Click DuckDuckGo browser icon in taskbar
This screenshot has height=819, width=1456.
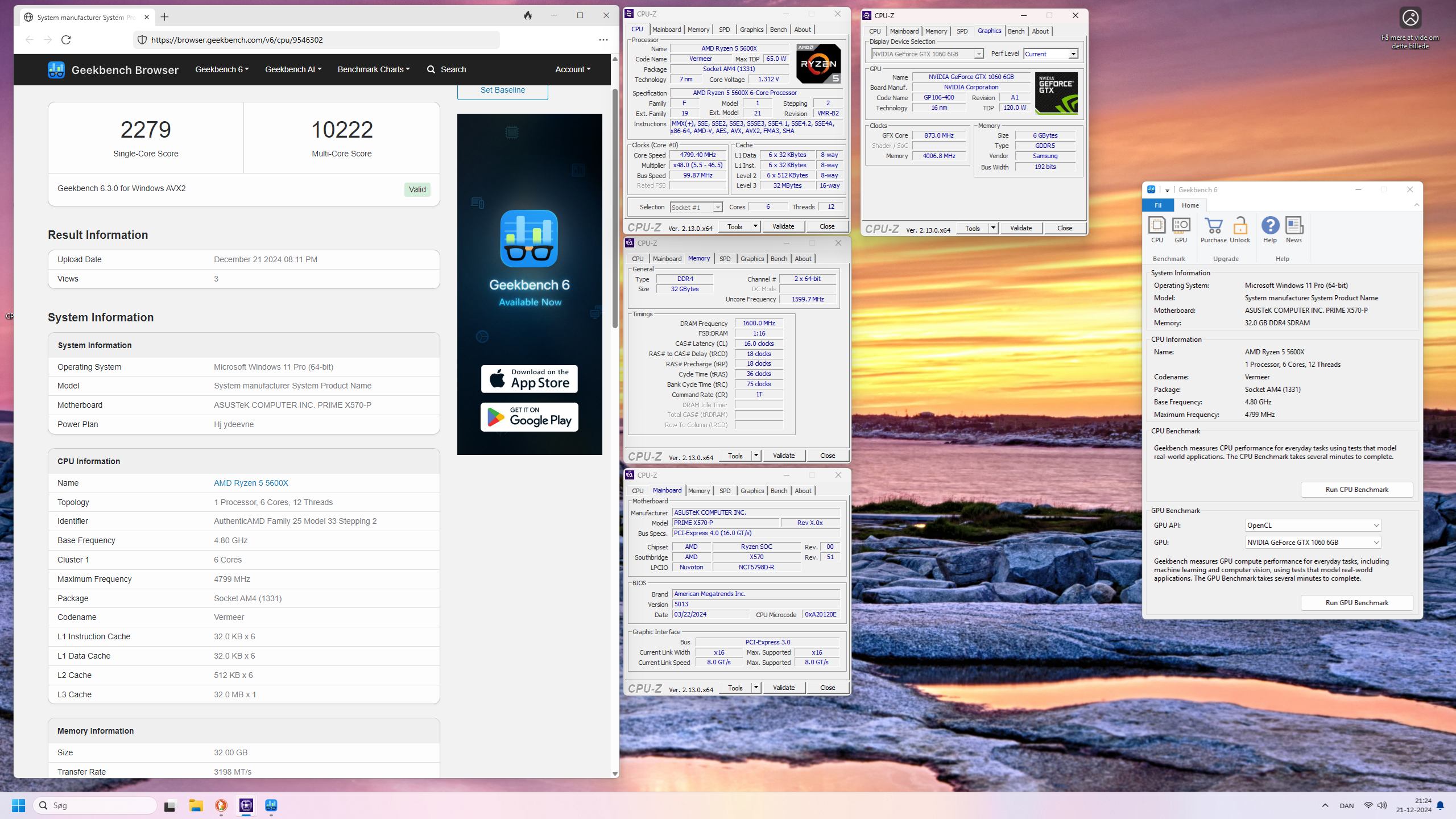point(221,805)
